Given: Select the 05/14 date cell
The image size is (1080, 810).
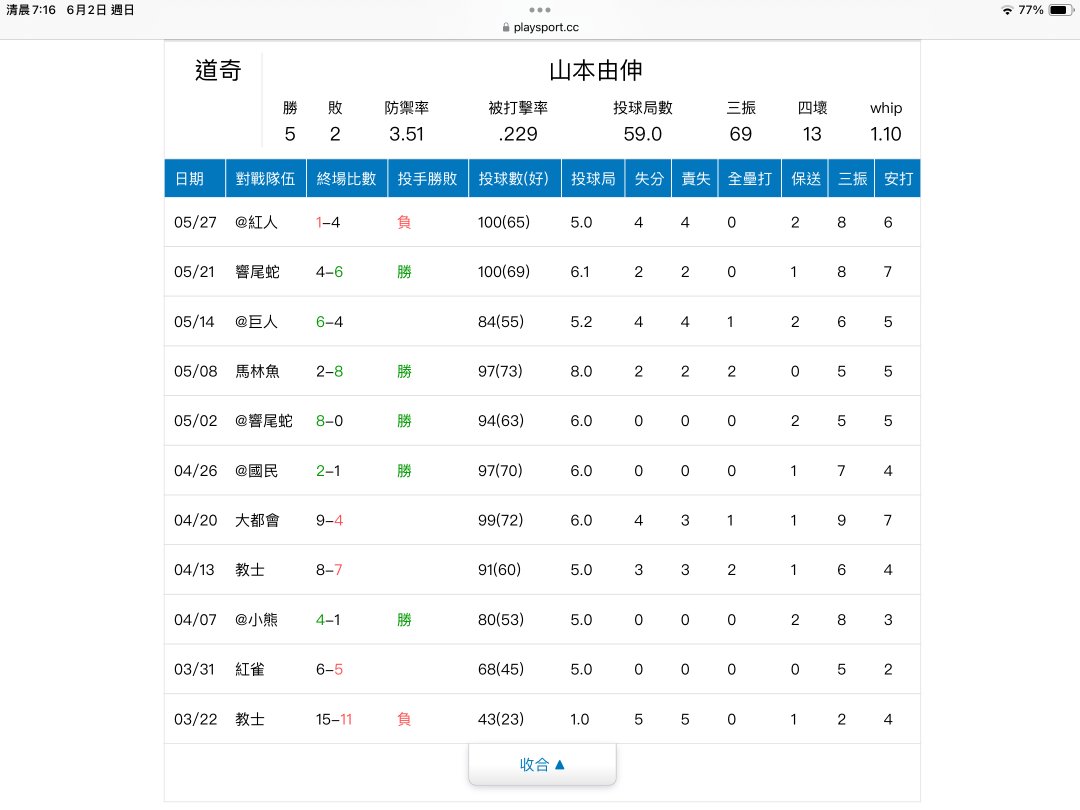Looking at the screenshot, I should (194, 322).
